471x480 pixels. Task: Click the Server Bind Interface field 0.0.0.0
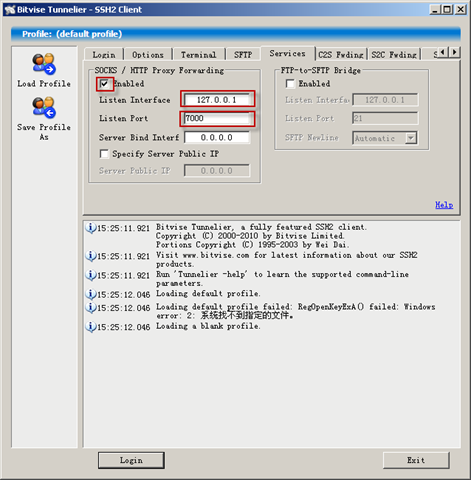click(217, 137)
